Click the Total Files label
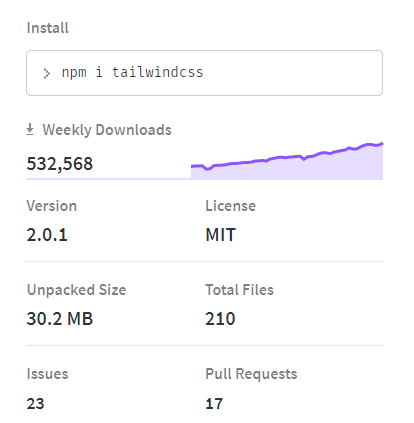 (x=239, y=290)
